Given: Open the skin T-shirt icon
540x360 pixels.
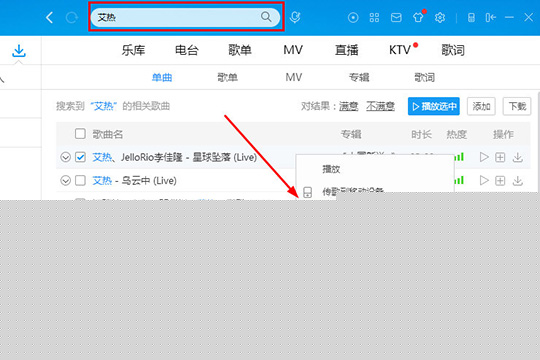Looking at the screenshot, I should [x=418, y=17].
